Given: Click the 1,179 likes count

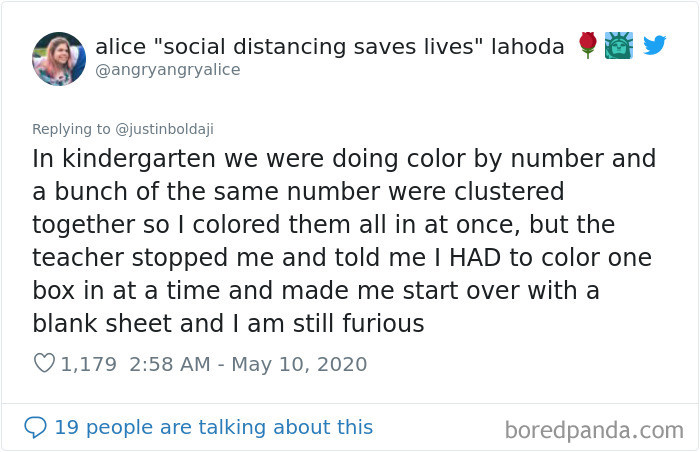Looking at the screenshot, I should point(89,364).
